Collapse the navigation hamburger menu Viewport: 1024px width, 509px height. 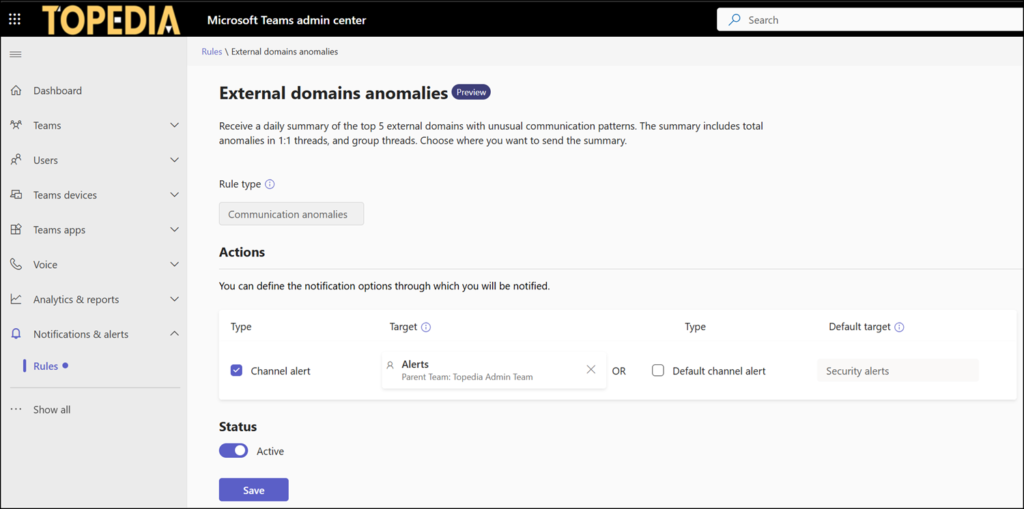pos(15,54)
